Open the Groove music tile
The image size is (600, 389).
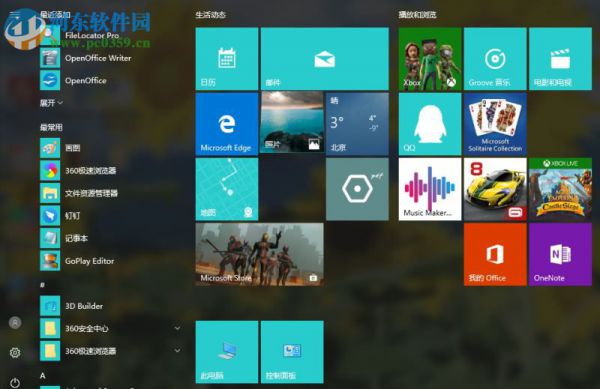495,59
